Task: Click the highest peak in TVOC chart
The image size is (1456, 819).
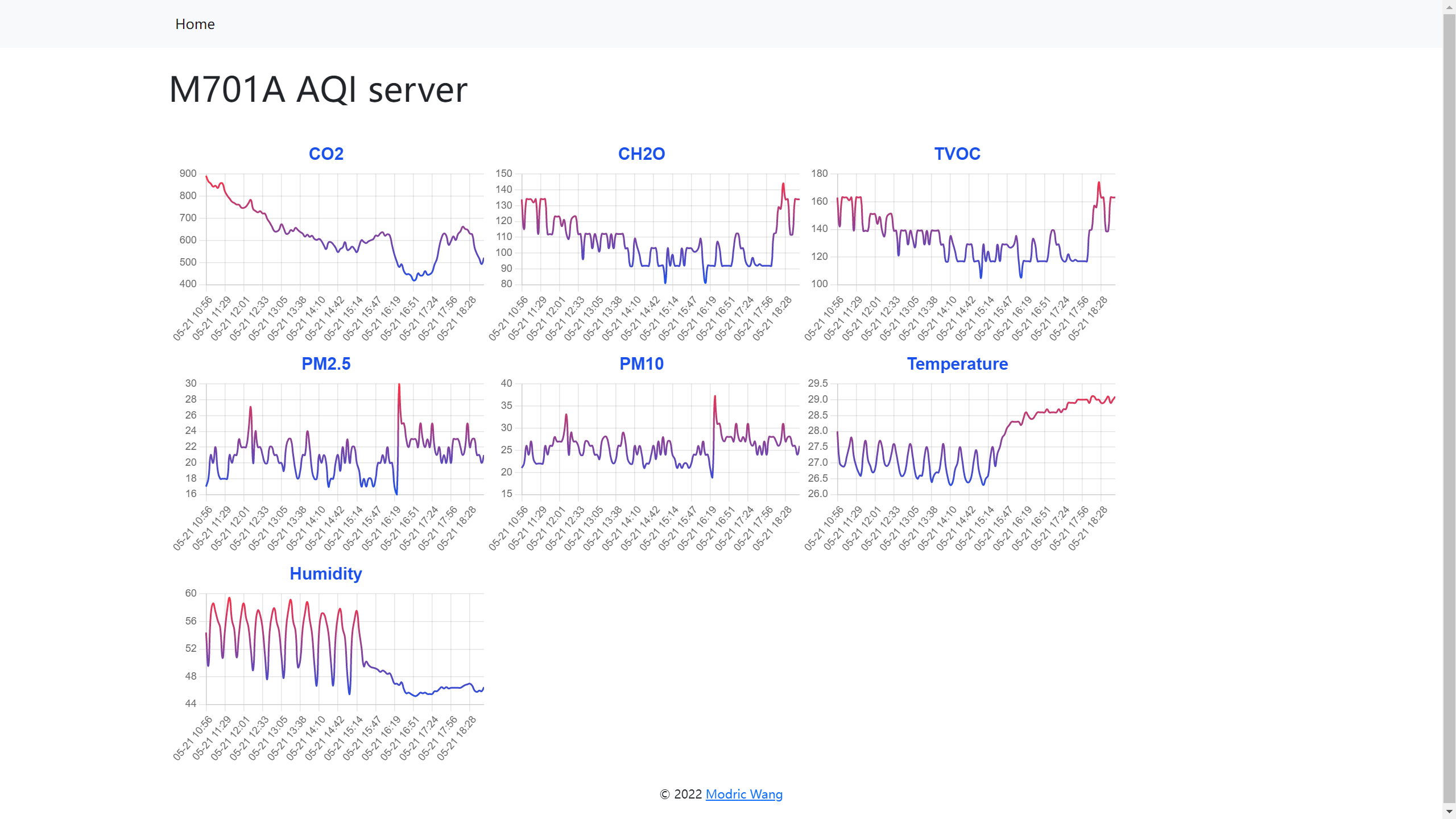Action: 1099,183
